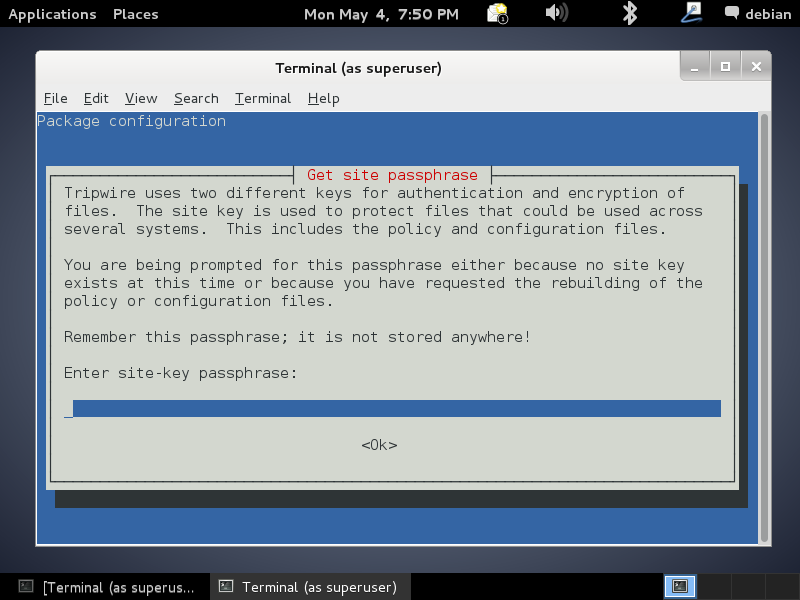
Task: Close the Terminal window
Action: (x=756, y=67)
